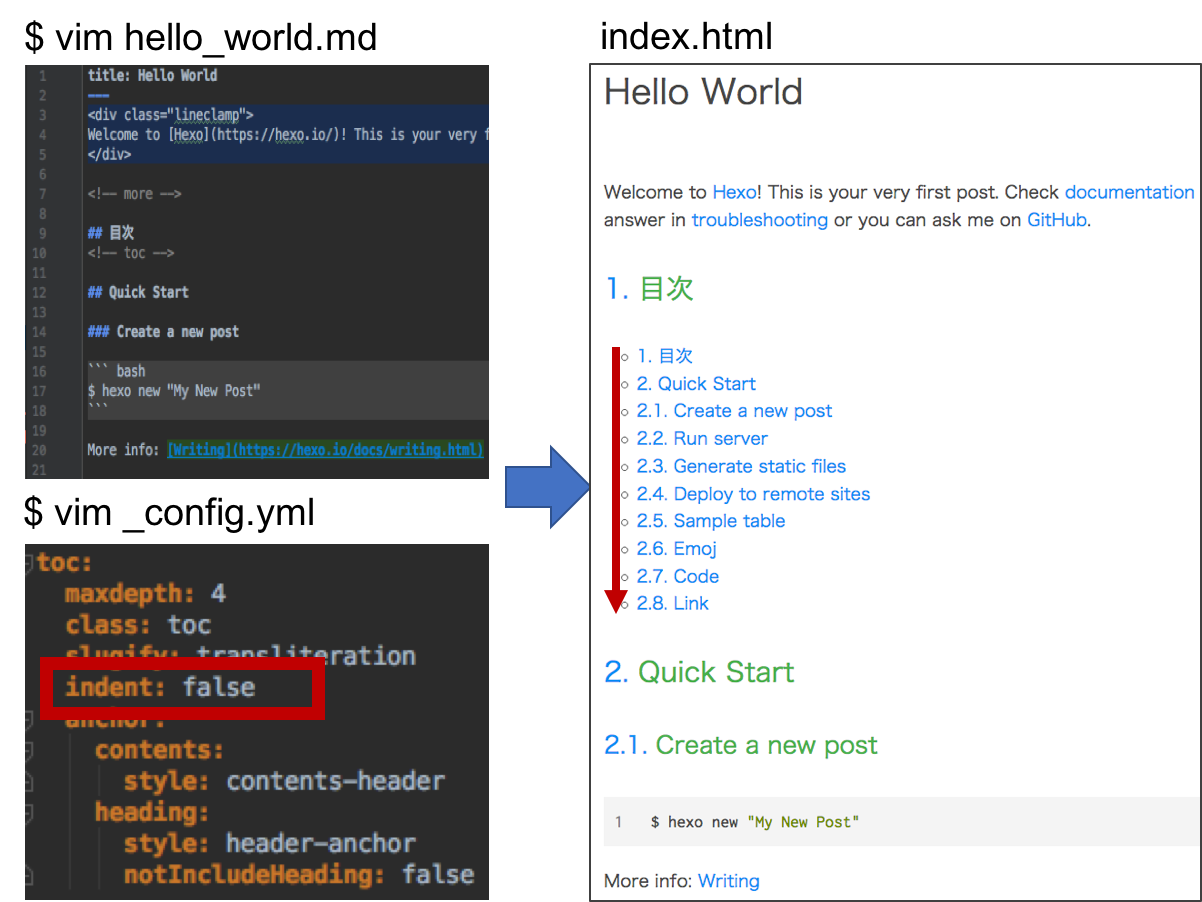Viewport: 1202px width, 902px height.
Task: Open the GitHub link
Action: coord(1056,220)
